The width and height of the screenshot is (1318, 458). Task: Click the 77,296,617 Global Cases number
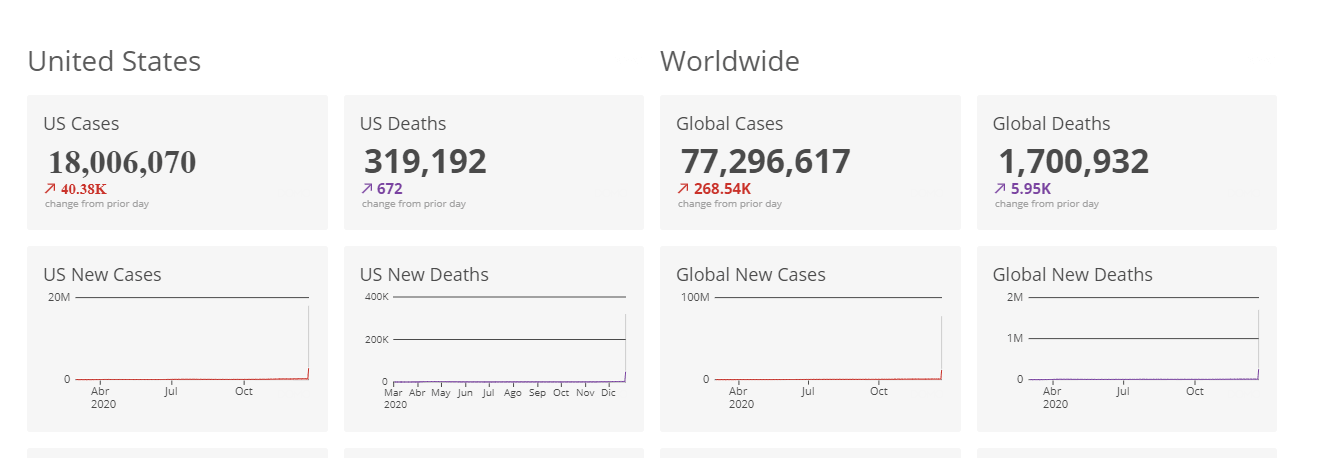tap(765, 161)
